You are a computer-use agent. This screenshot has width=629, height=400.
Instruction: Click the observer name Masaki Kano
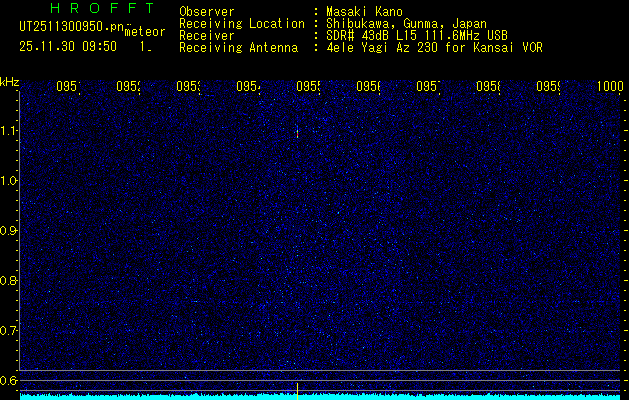click(x=364, y=11)
